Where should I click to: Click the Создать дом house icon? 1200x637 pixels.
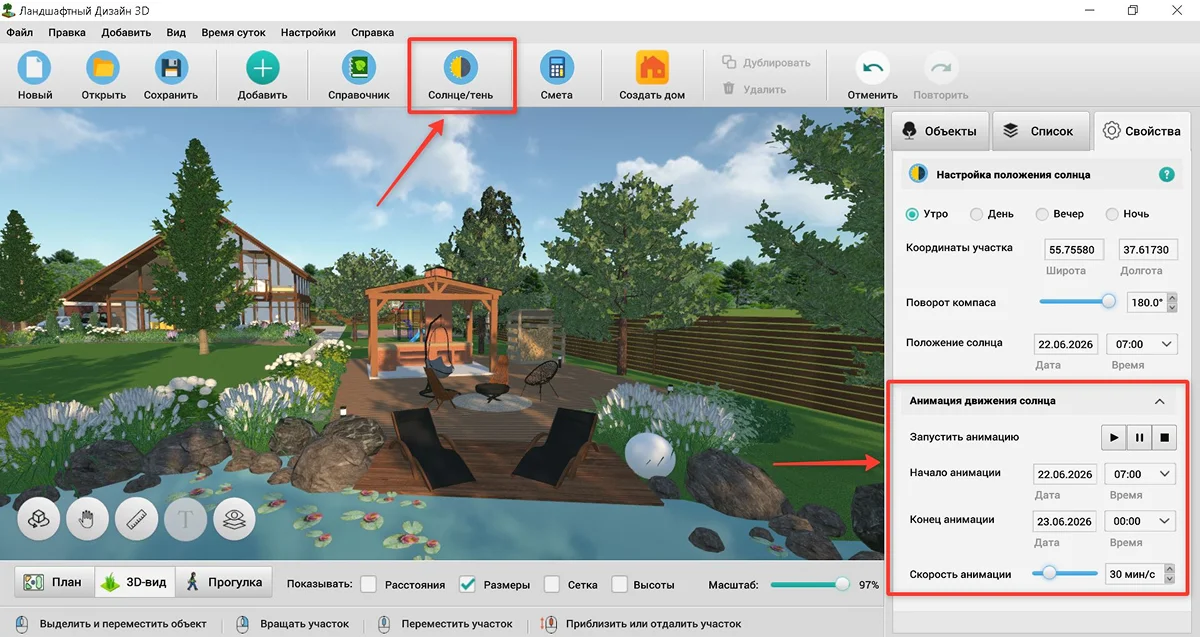pos(652,68)
